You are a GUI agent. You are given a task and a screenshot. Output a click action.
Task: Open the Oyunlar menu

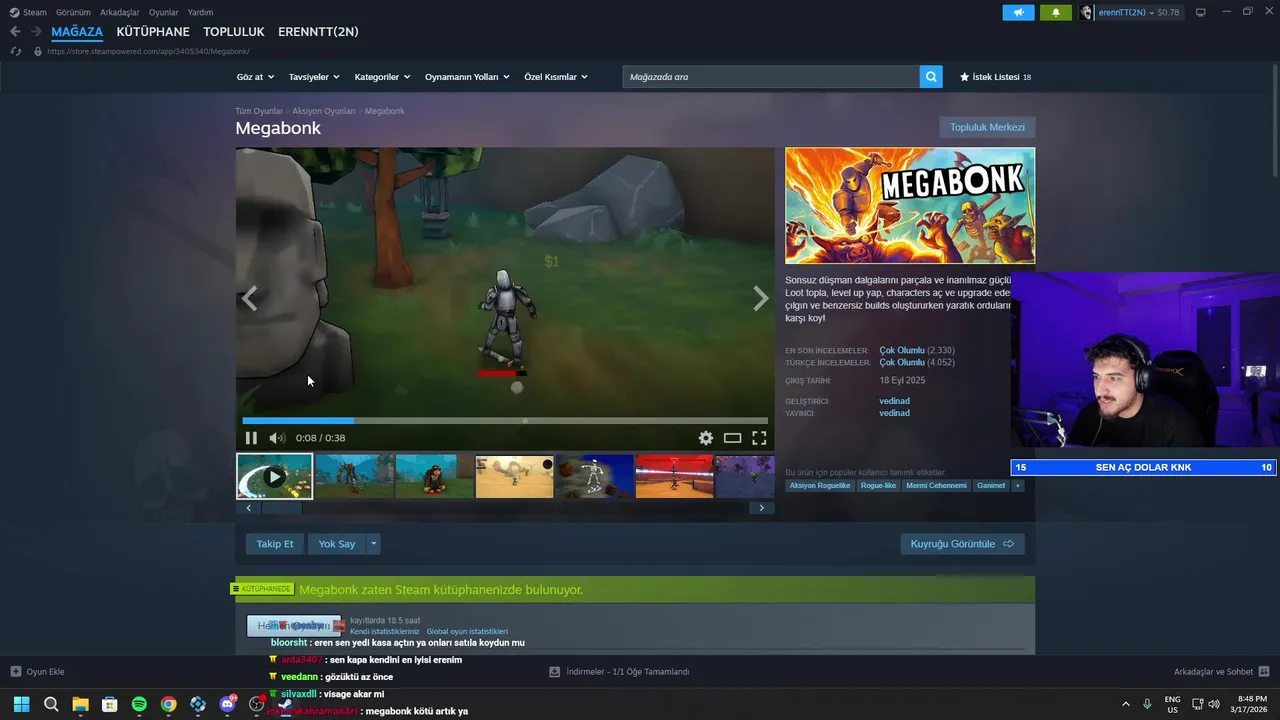[x=164, y=12]
